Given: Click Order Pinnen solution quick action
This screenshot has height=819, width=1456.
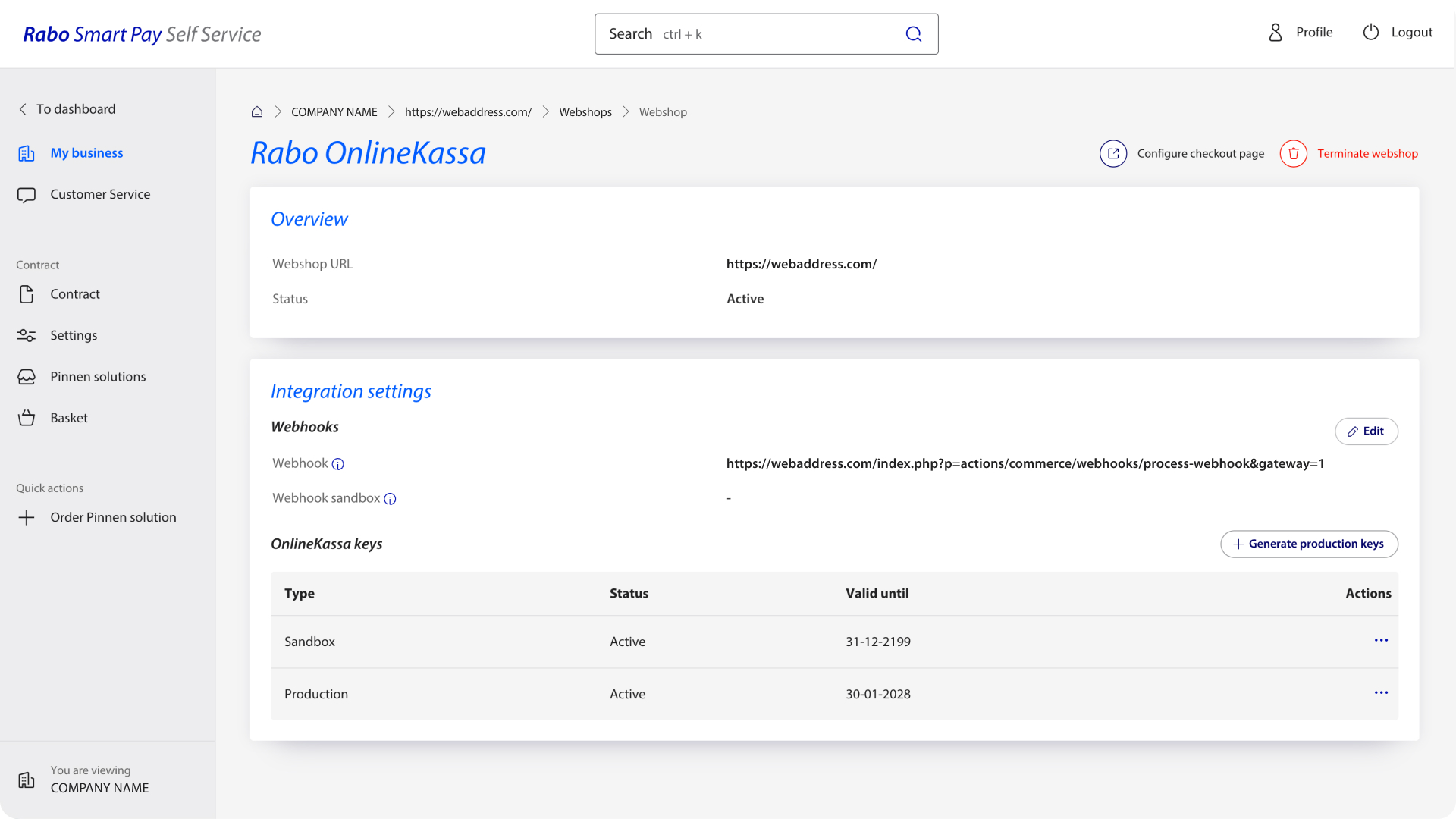Looking at the screenshot, I should (x=113, y=517).
